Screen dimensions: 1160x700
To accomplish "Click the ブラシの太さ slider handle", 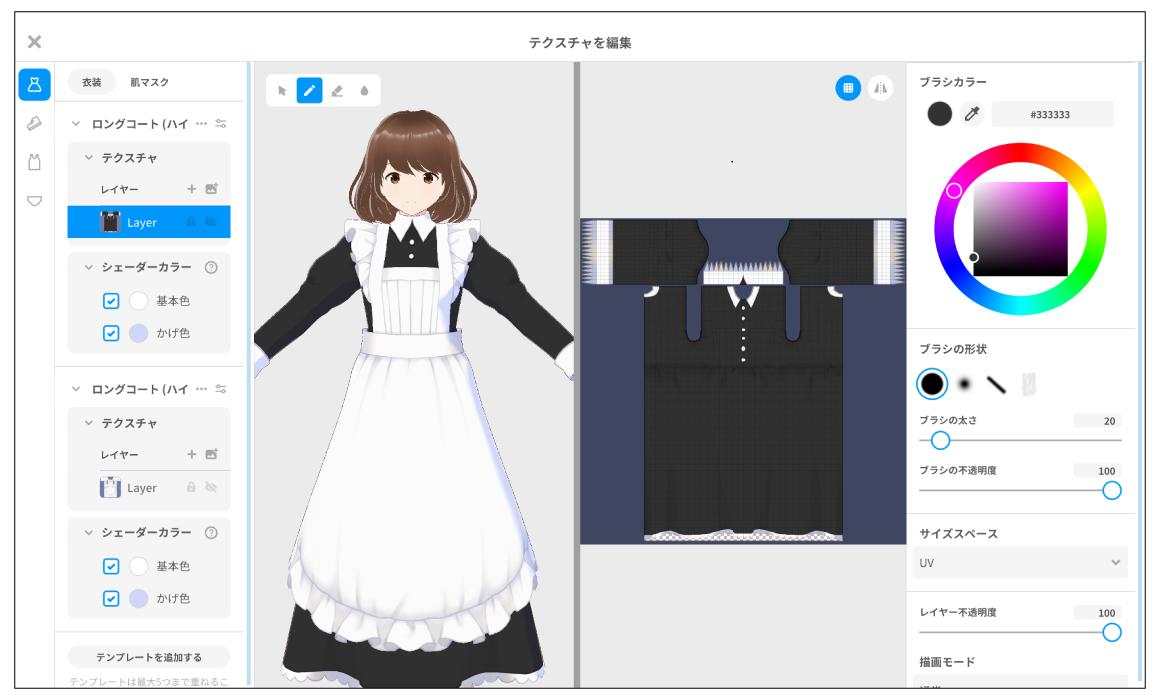I will [x=940, y=441].
